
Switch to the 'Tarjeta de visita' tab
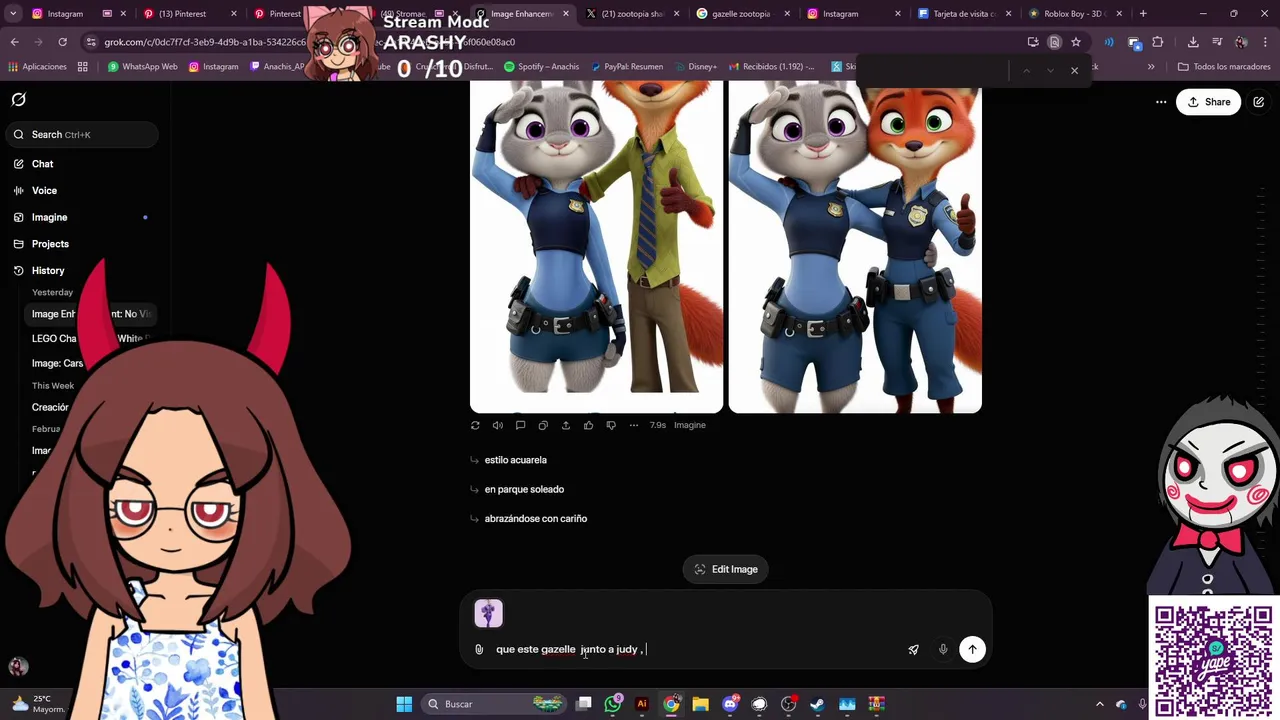pos(964,14)
